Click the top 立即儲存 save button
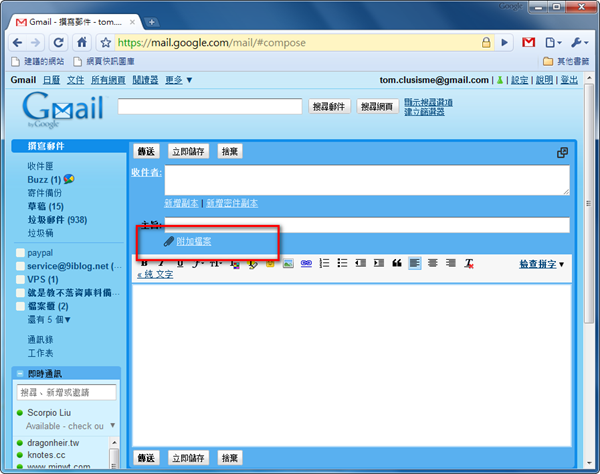The width and height of the screenshot is (600, 474). click(188, 151)
